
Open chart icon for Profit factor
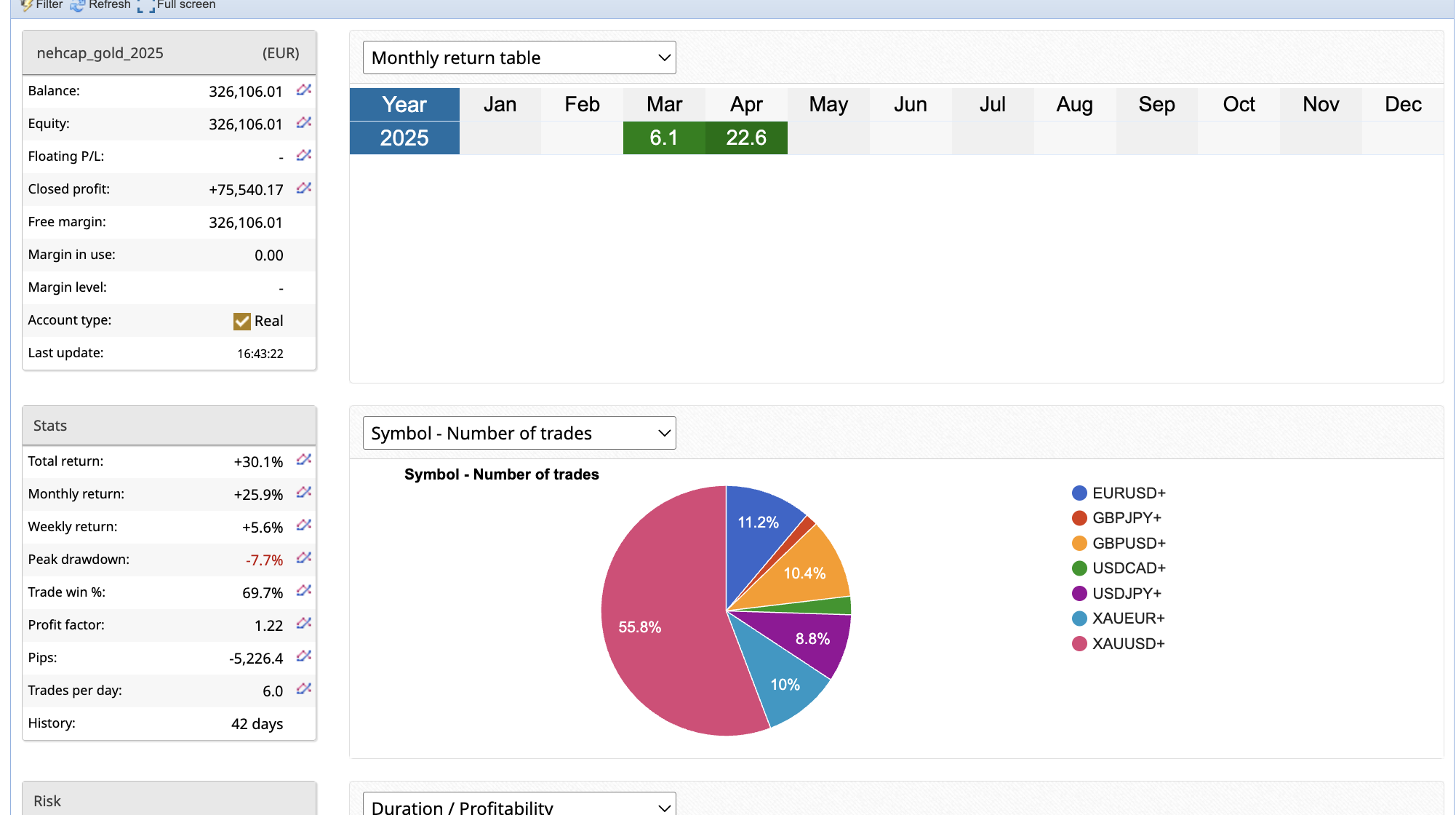[x=303, y=624]
